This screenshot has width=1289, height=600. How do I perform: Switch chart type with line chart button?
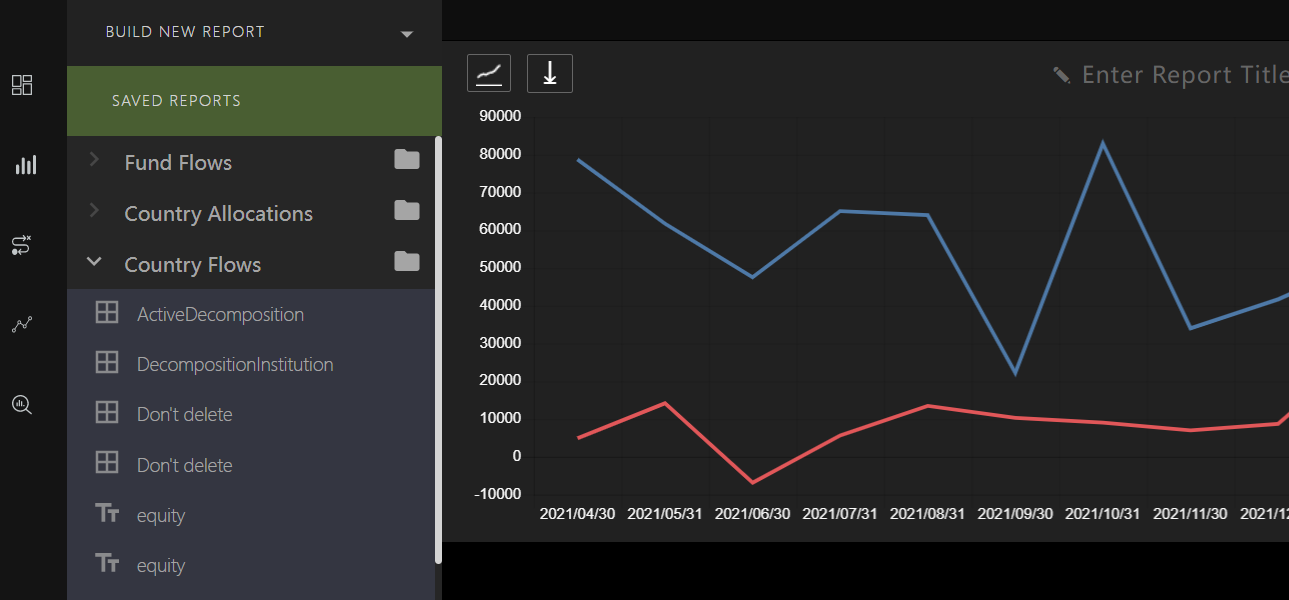(489, 73)
